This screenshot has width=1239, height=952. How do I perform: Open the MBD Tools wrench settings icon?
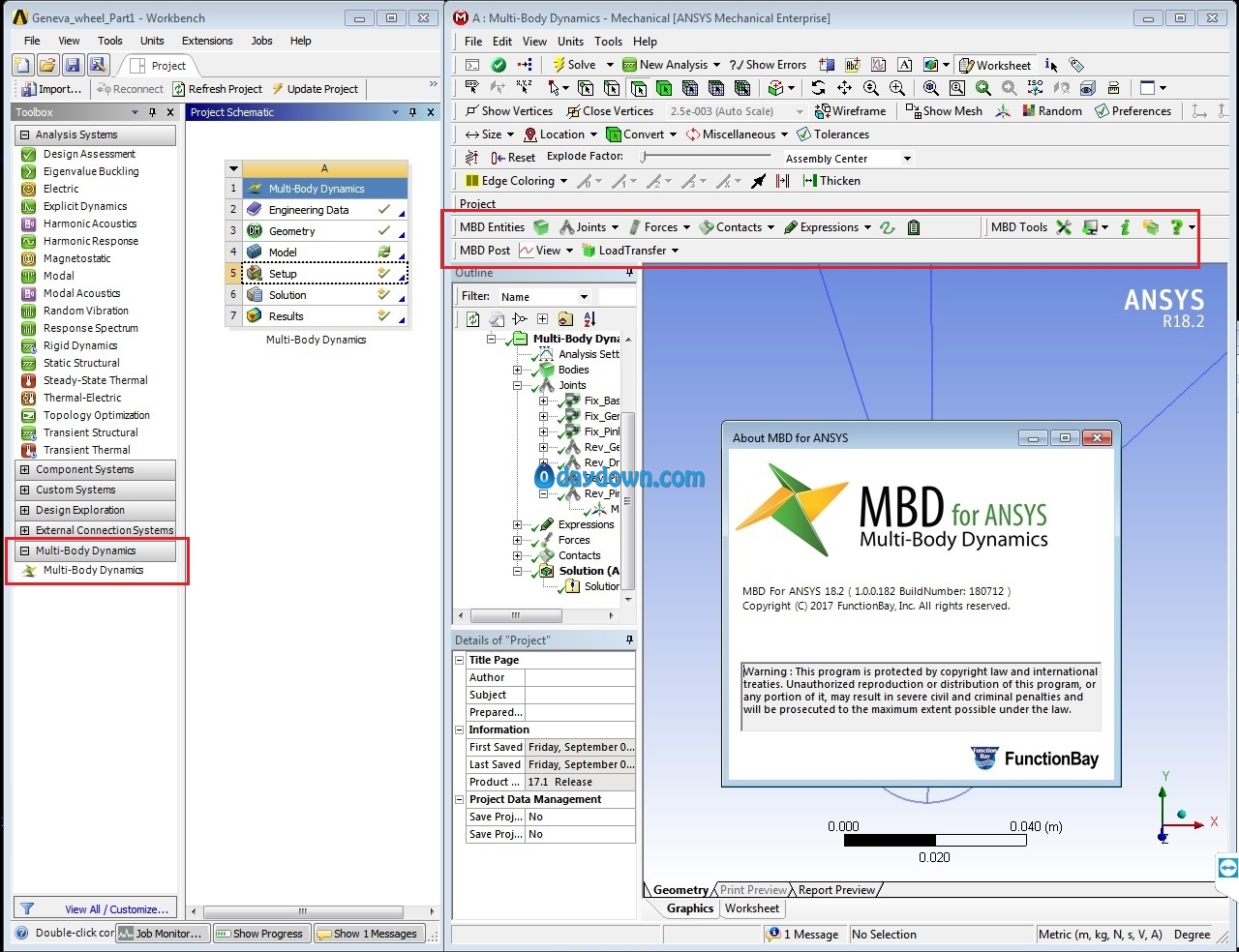point(1064,227)
